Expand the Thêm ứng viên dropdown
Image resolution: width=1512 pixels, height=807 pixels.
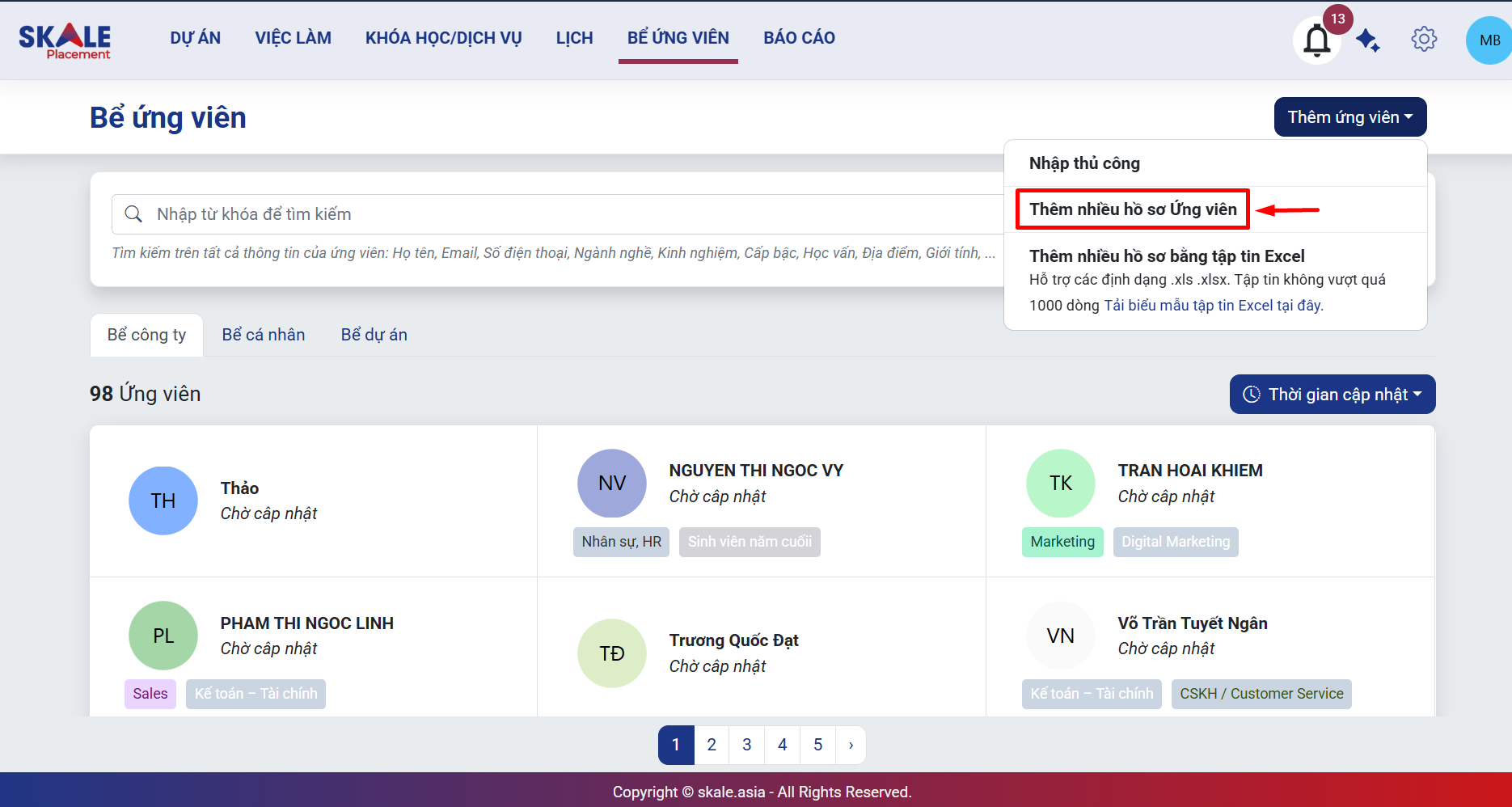tap(1349, 117)
